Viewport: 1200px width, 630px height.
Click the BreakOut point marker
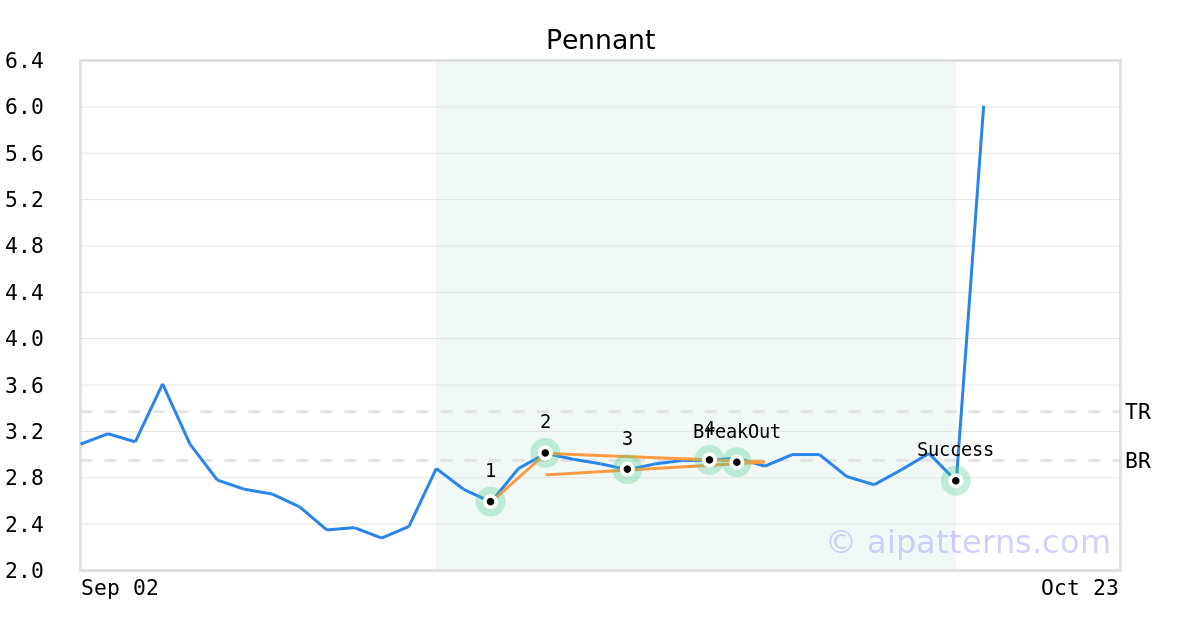(x=736, y=462)
